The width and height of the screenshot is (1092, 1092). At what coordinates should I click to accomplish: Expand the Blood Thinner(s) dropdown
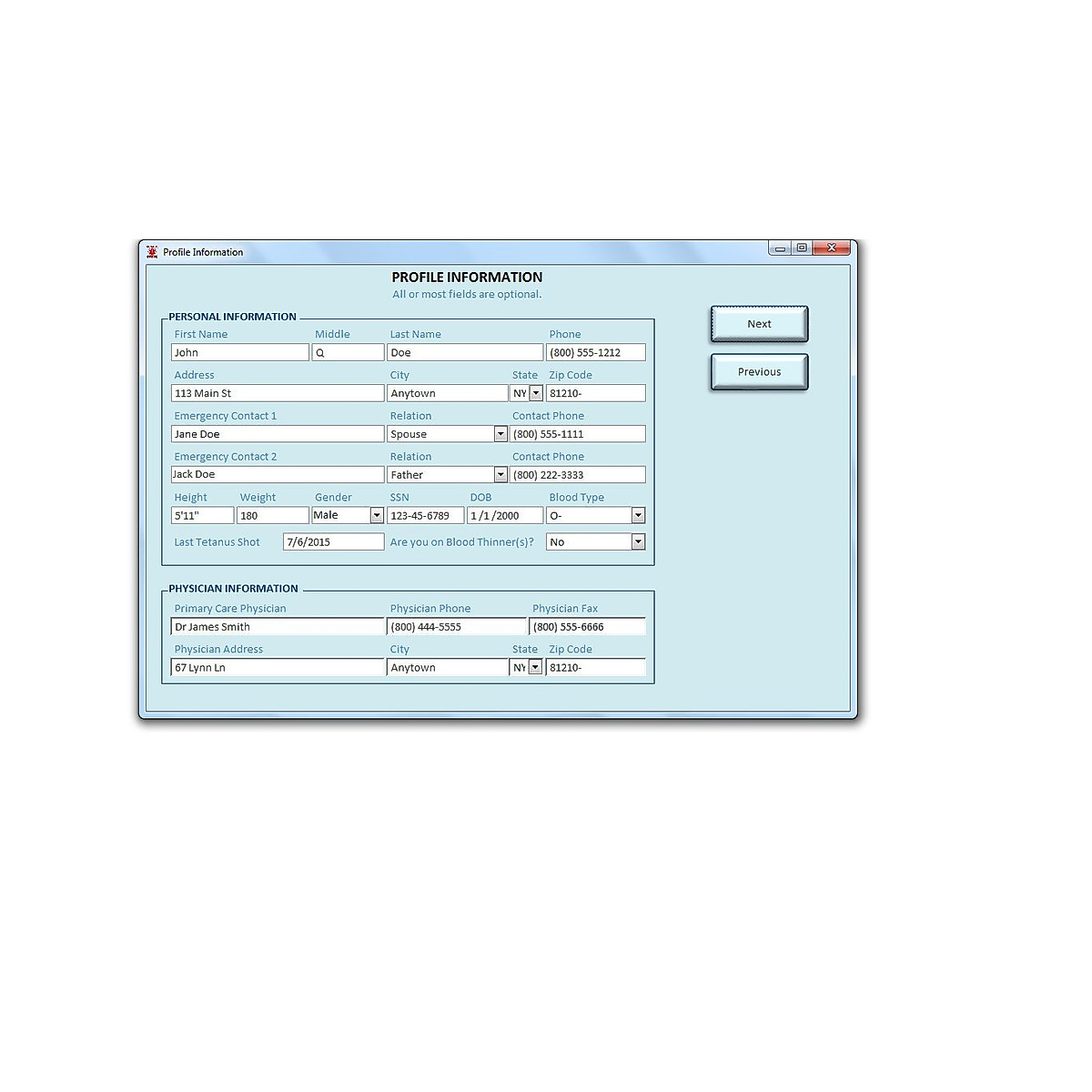tap(638, 542)
